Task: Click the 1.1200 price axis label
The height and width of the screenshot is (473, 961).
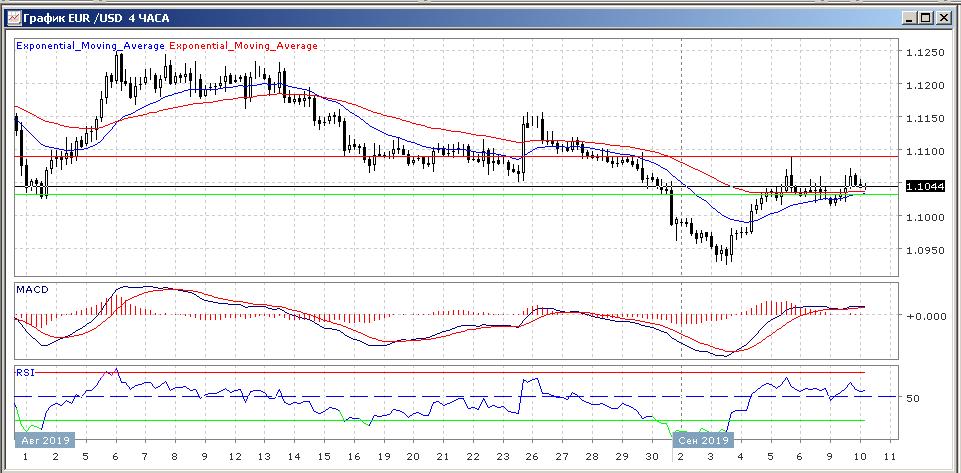Action: (925, 85)
